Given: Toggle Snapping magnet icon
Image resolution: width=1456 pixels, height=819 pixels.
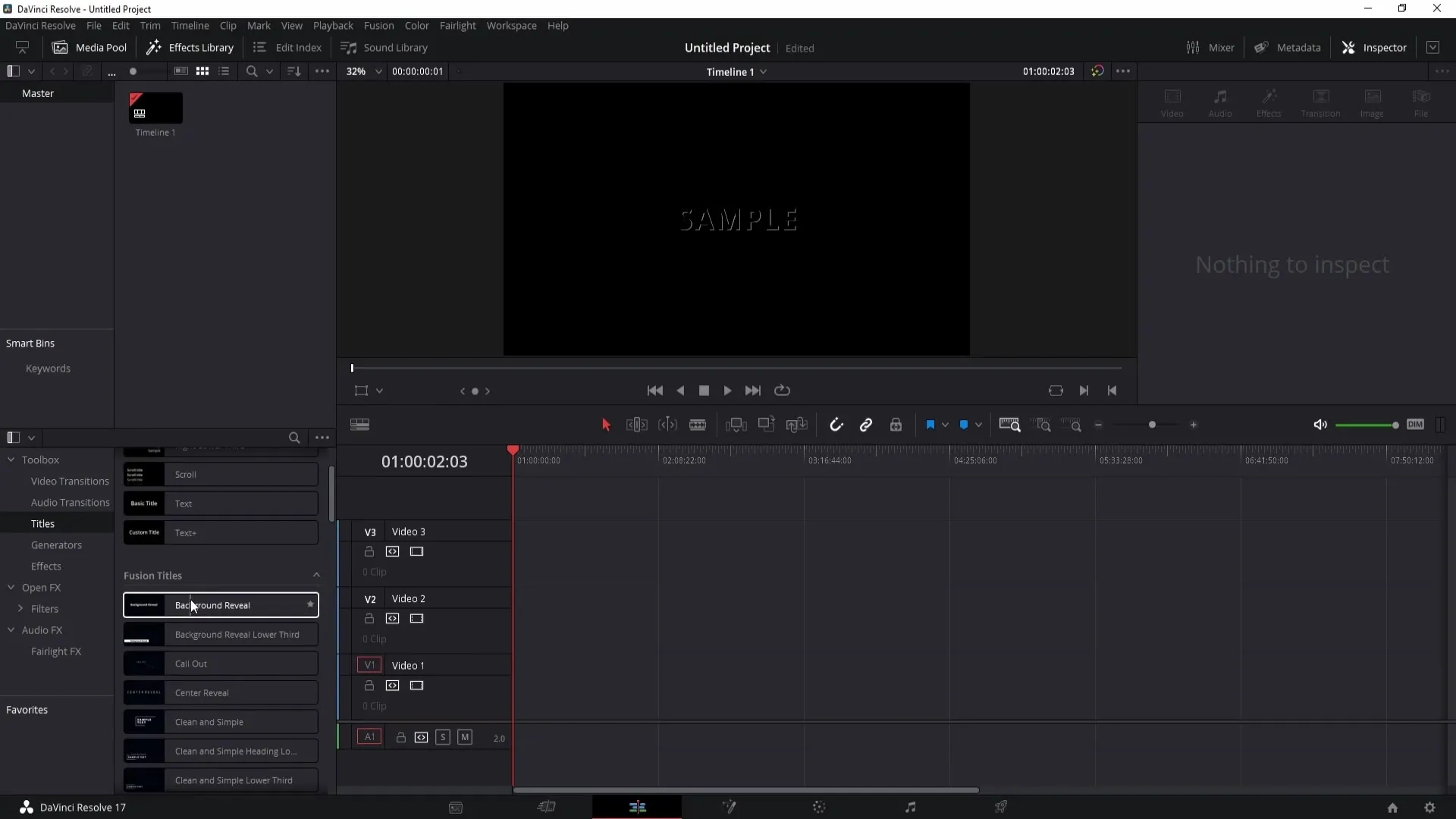Looking at the screenshot, I should (x=836, y=425).
